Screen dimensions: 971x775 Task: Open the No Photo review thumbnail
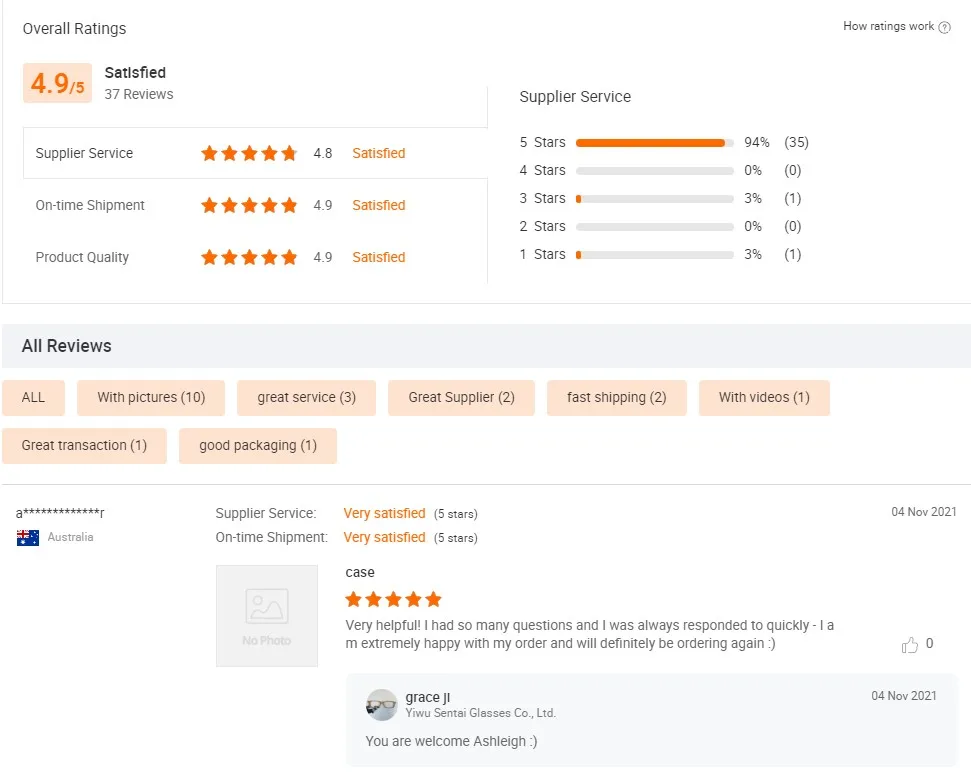pyautogui.click(x=267, y=616)
